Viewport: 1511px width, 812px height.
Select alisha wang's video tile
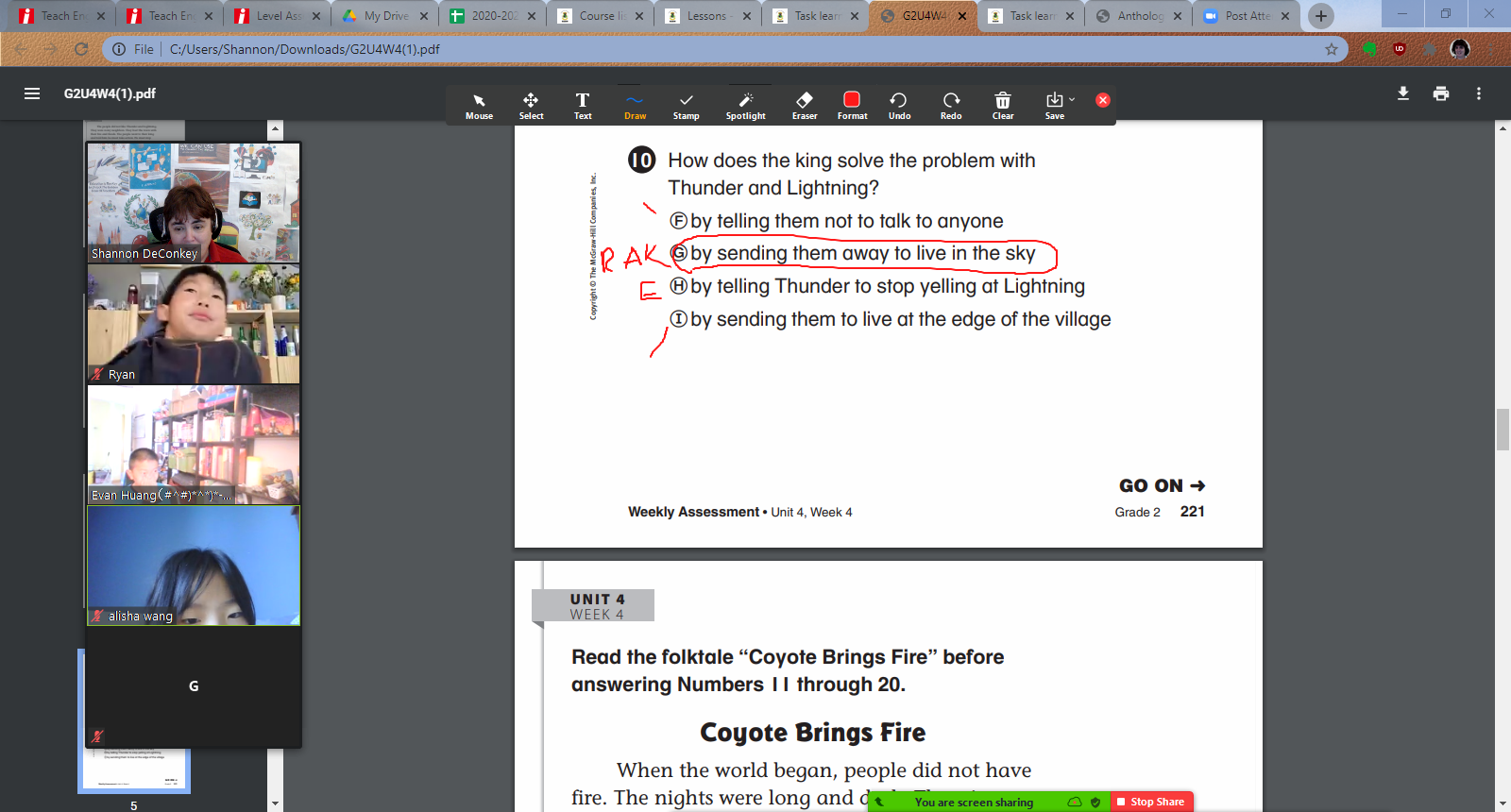coord(194,566)
